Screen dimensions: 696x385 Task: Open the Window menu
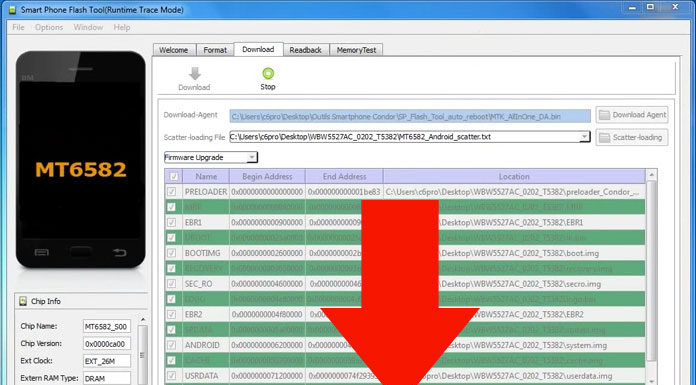tap(88, 28)
